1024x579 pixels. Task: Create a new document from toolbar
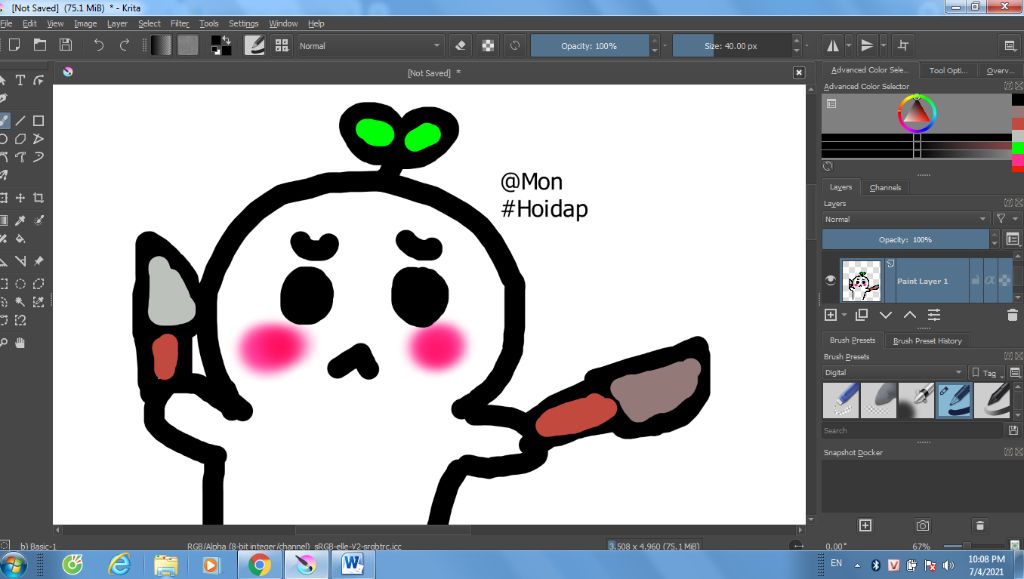tap(14, 45)
